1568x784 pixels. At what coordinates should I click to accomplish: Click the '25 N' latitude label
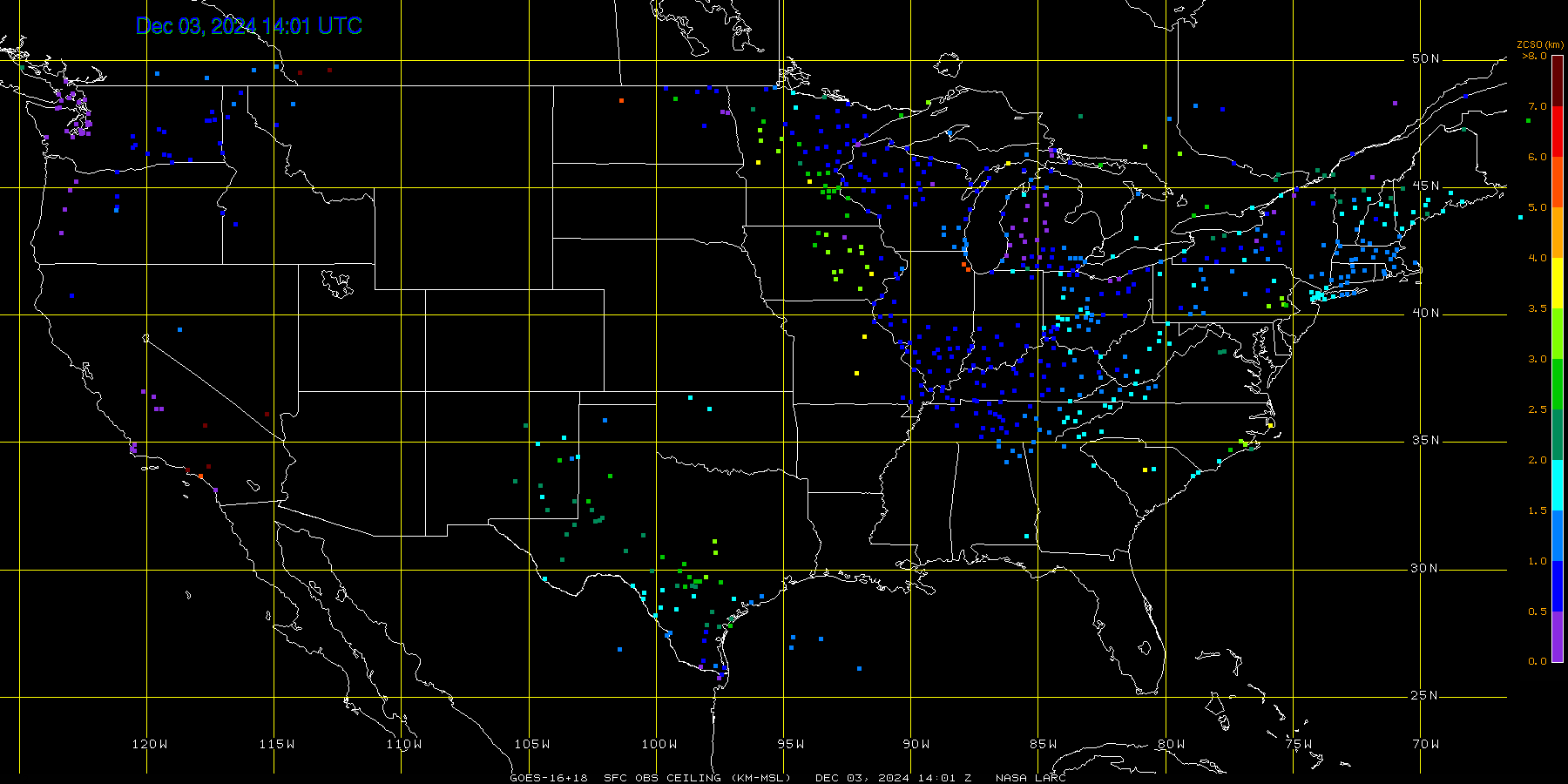1426,695
